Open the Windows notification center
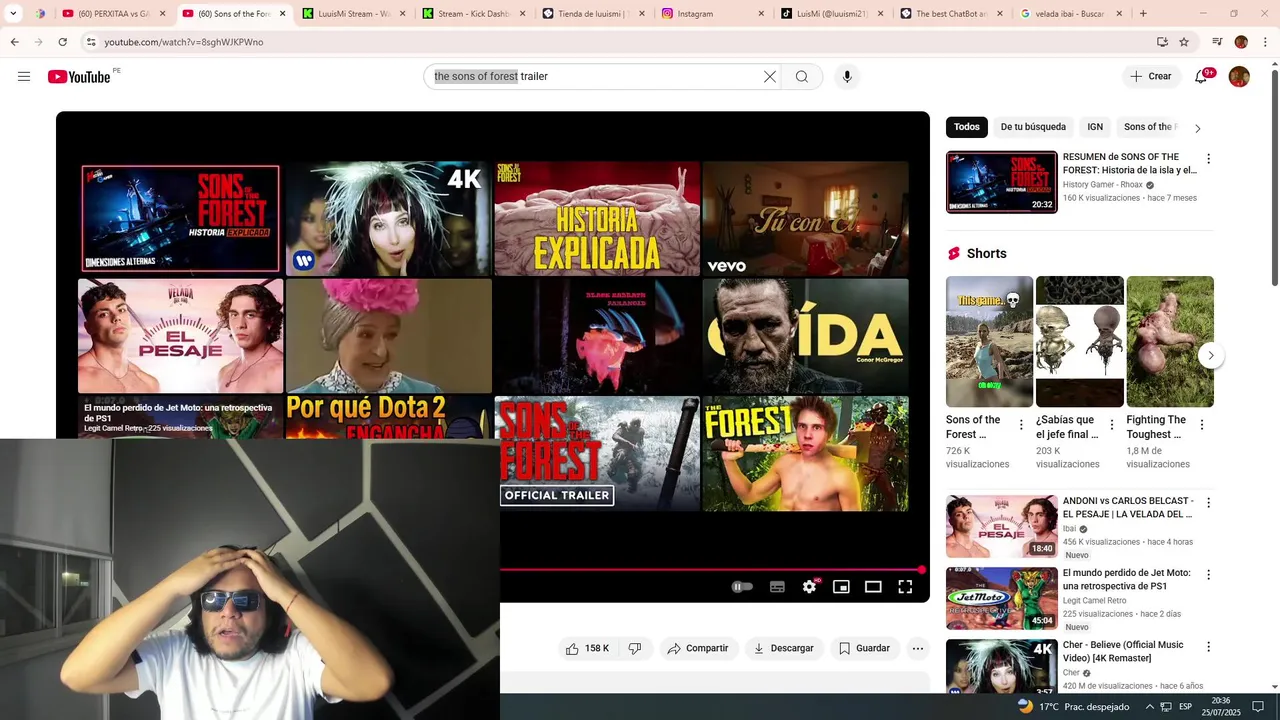 click(1258, 706)
